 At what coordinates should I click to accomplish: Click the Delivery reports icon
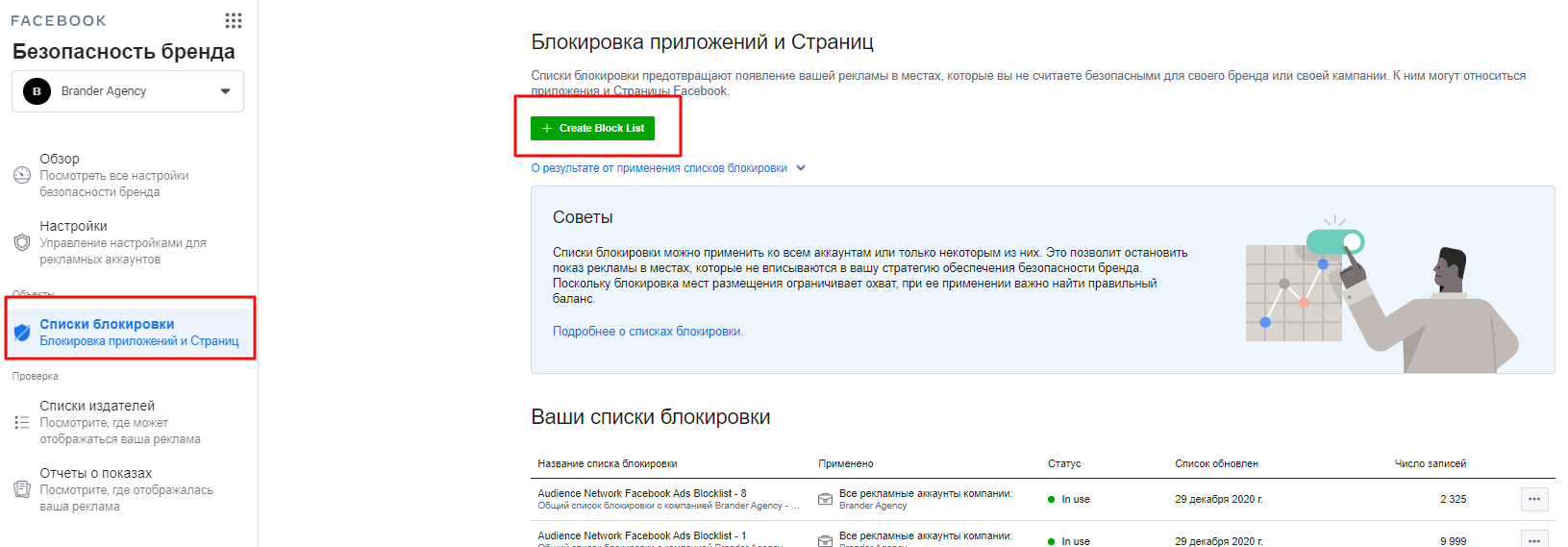[x=22, y=489]
